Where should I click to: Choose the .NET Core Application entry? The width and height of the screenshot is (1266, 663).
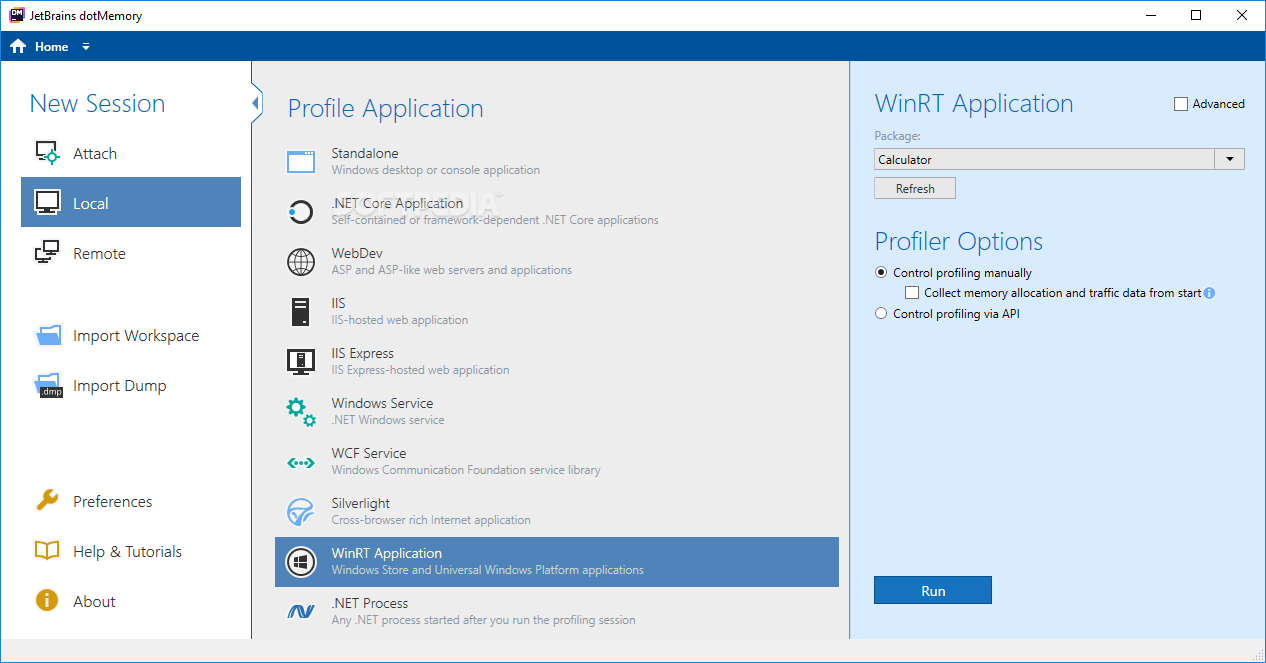coord(557,211)
